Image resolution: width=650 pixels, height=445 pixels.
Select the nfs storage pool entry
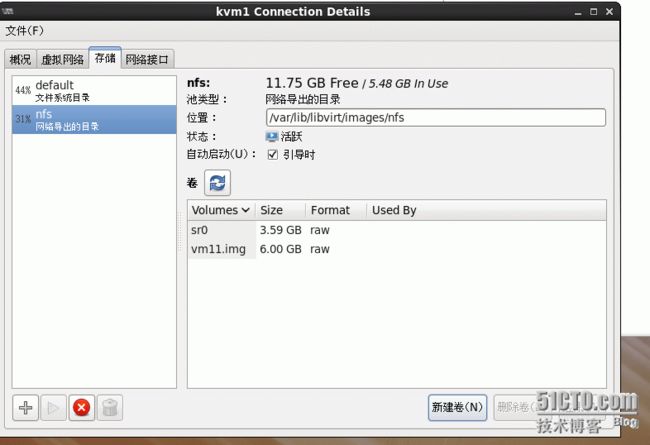(94, 119)
